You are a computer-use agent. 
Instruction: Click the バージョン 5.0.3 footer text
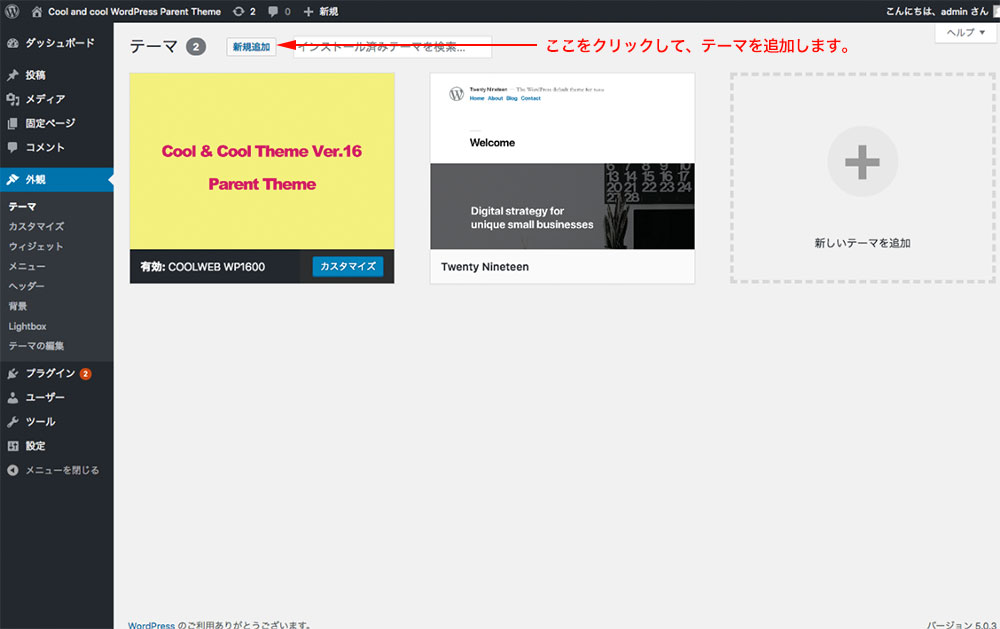point(962,625)
